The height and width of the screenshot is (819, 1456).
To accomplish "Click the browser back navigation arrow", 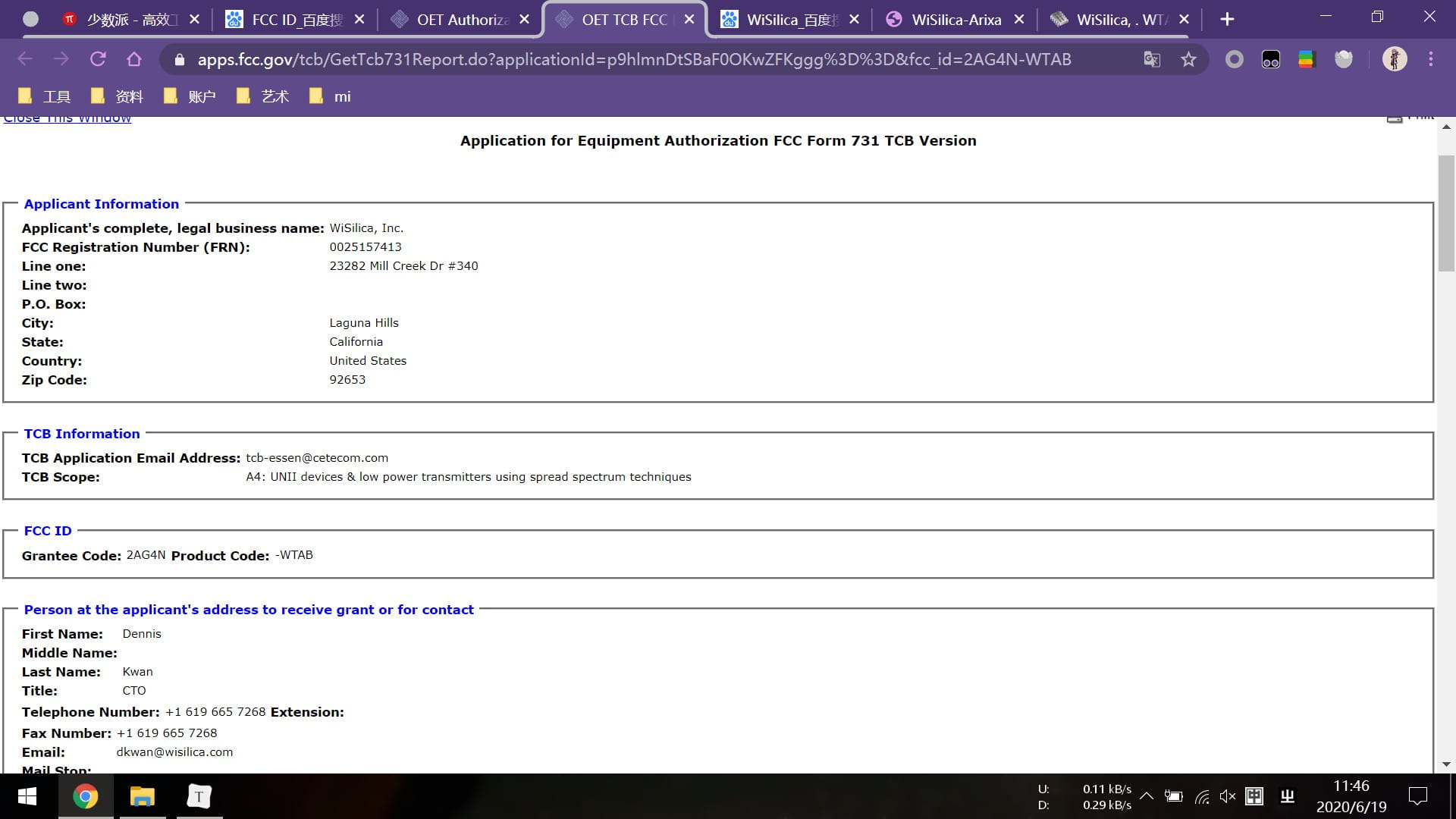I will [x=24, y=59].
